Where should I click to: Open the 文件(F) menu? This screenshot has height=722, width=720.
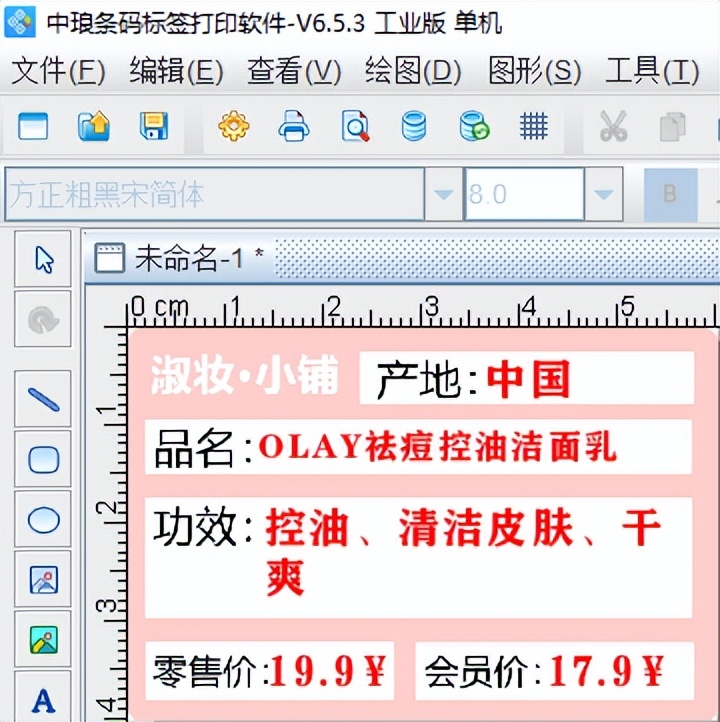click(58, 71)
